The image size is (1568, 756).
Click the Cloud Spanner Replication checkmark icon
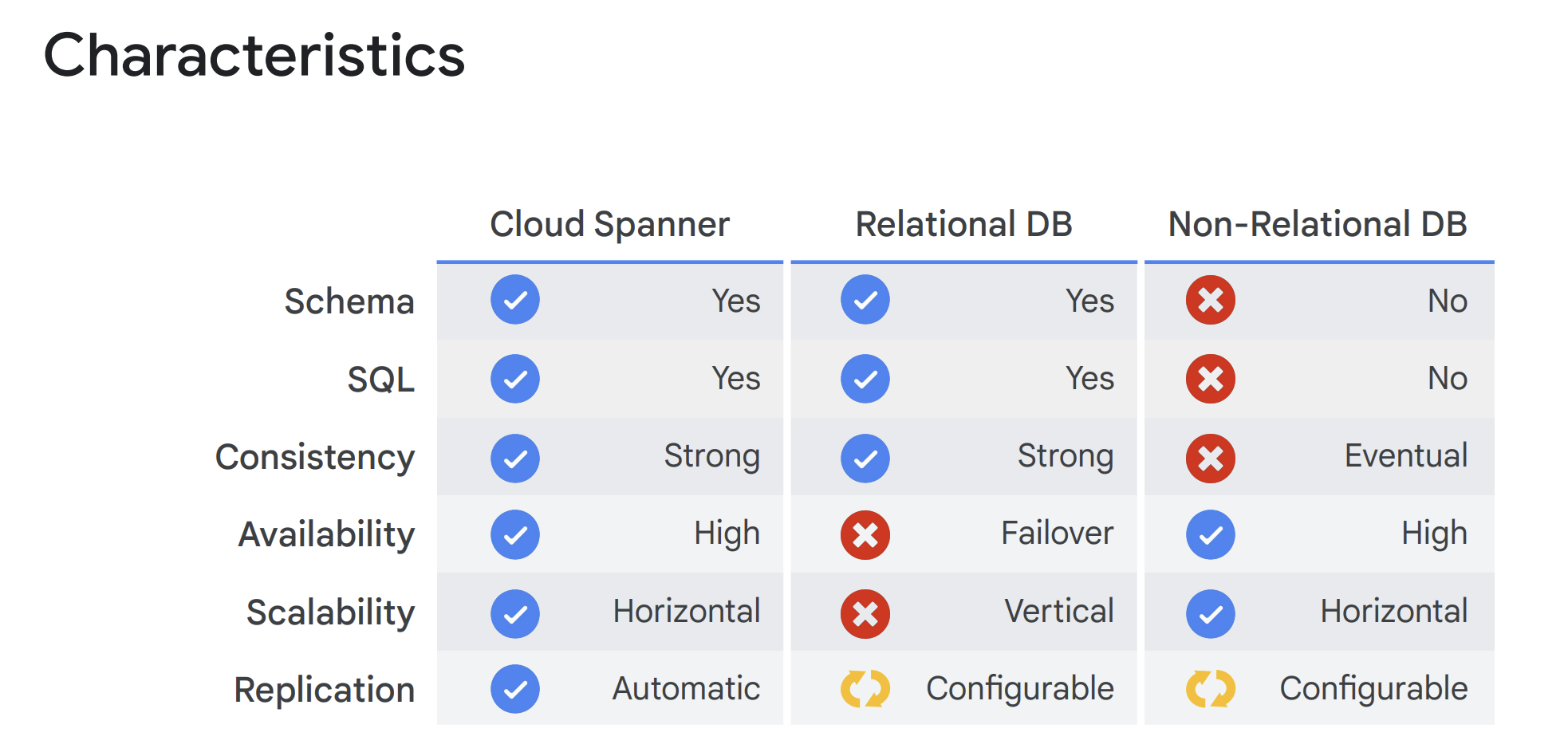[x=515, y=689]
